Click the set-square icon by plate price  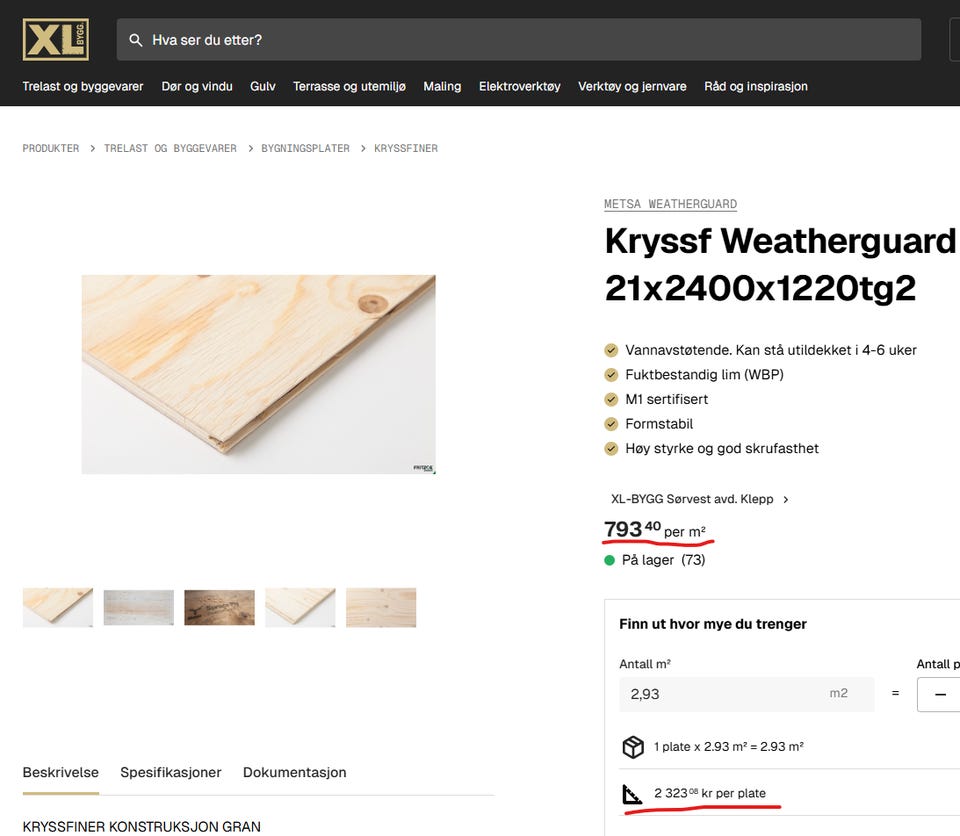pos(632,794)
